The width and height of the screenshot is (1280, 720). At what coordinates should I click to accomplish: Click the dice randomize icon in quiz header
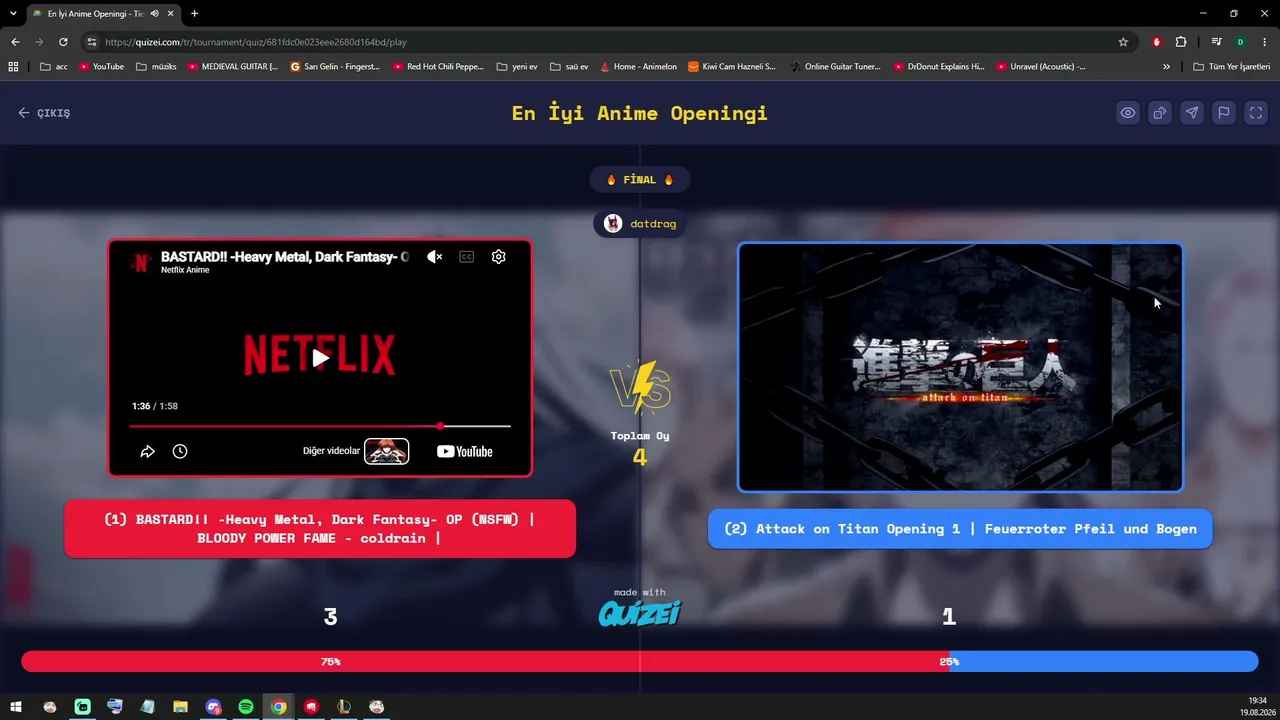coord(1160,113)
